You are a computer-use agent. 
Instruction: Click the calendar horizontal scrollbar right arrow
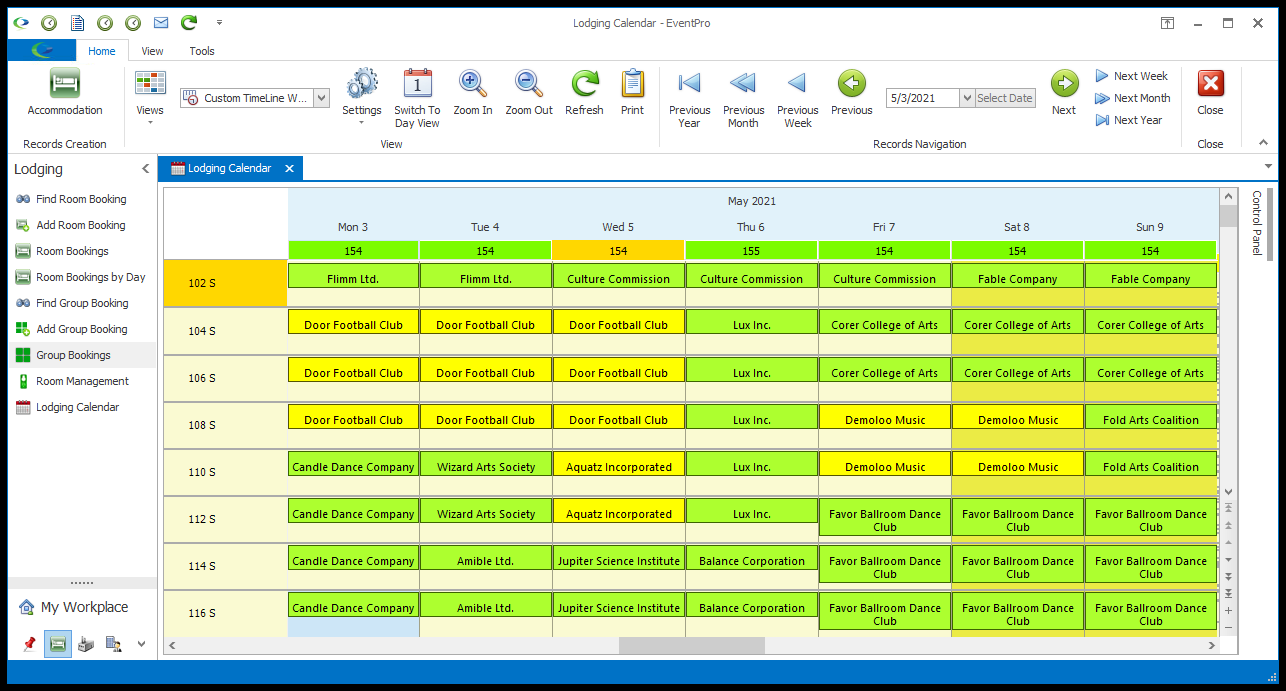(1211, 646)
